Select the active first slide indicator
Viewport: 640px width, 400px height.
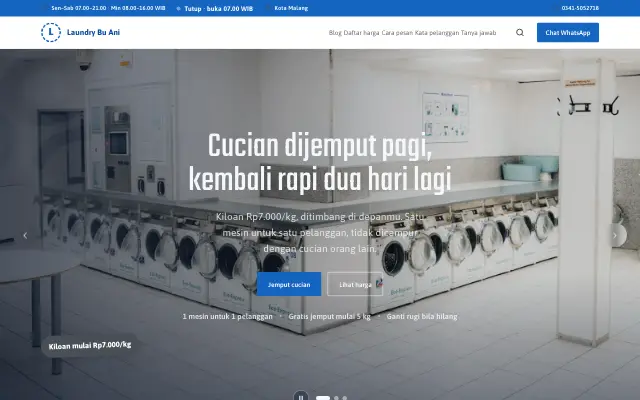click(x=323, y=398)
